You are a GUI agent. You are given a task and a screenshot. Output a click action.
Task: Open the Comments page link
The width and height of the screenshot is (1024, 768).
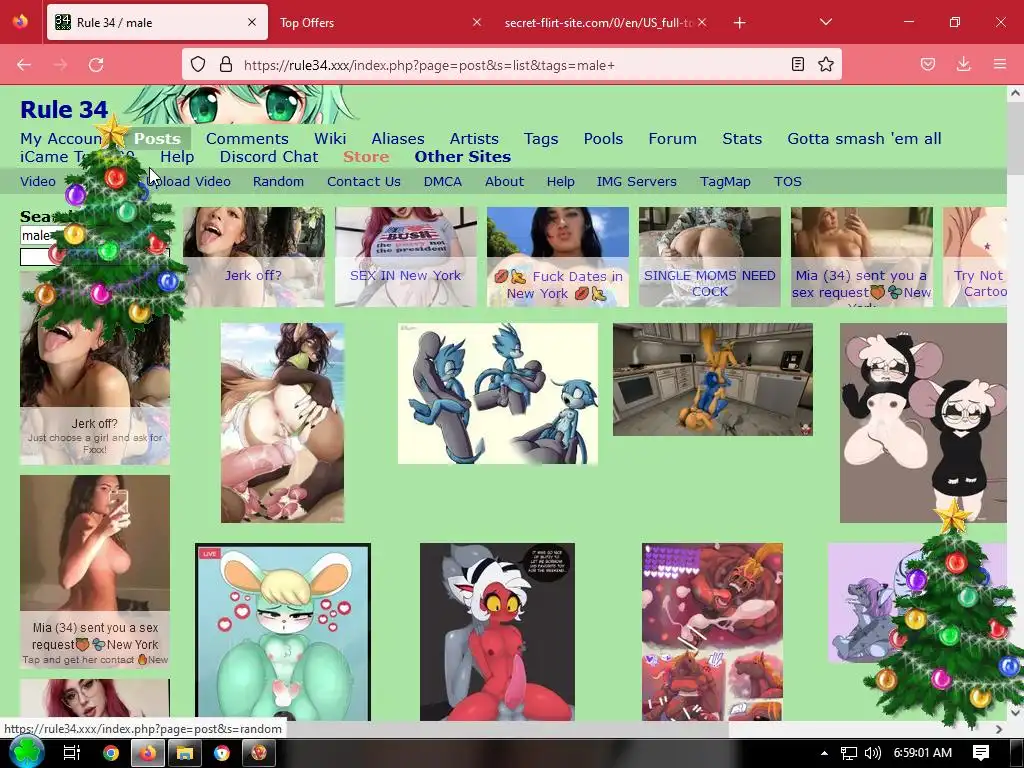coord(247,138)
